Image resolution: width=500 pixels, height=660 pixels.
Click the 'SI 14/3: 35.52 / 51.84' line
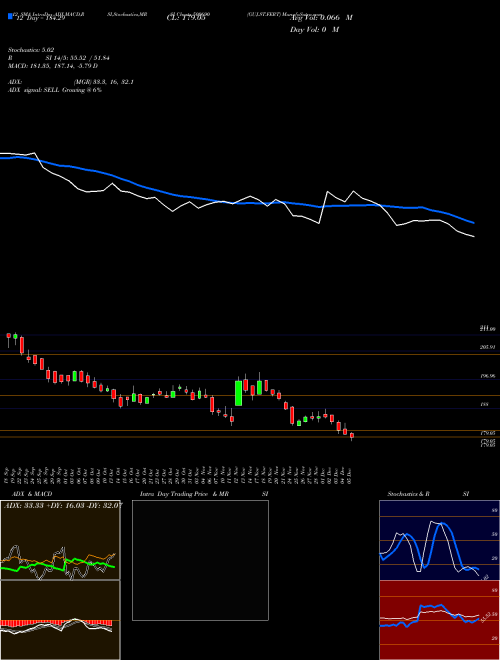78,58
